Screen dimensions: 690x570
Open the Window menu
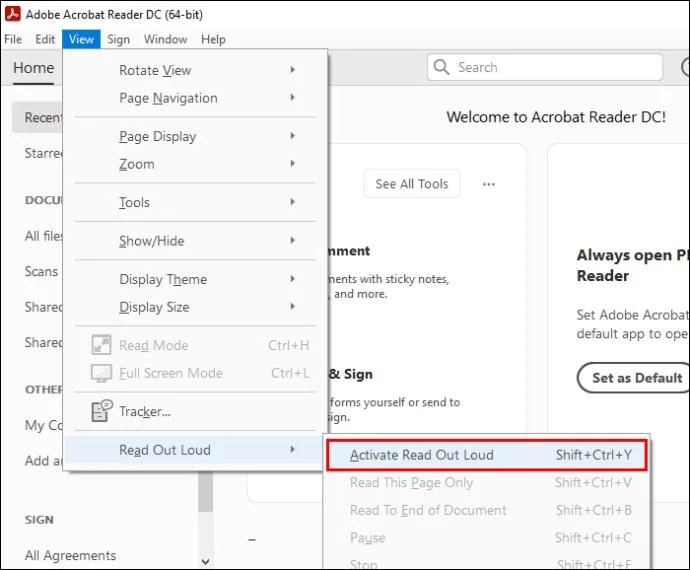point(165,39)
